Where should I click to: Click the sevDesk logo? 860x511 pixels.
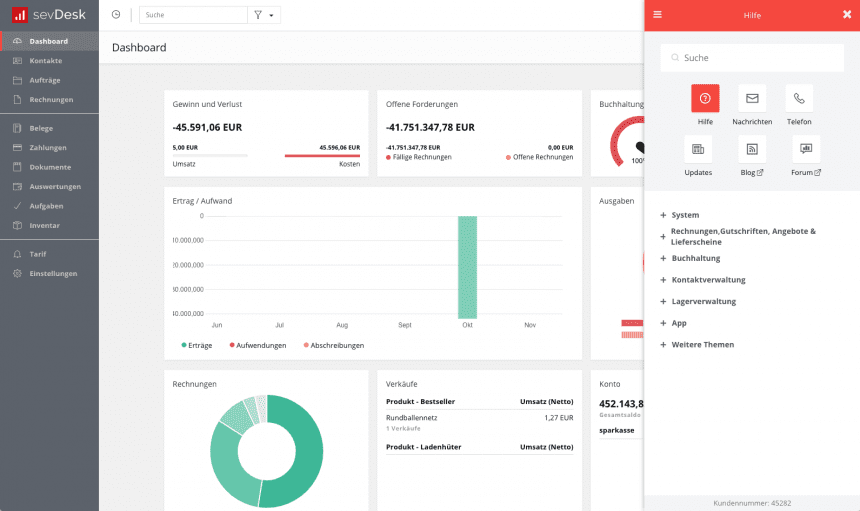49,15
